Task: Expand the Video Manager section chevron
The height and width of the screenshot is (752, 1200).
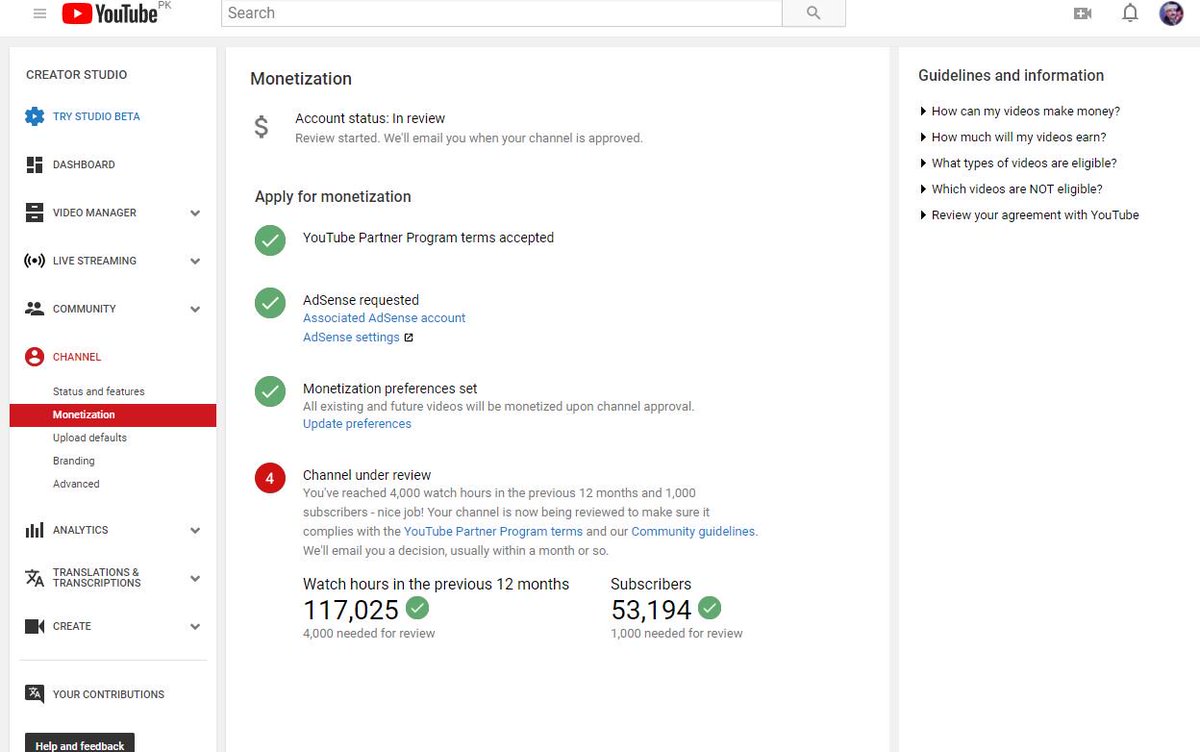Action: 195,213
